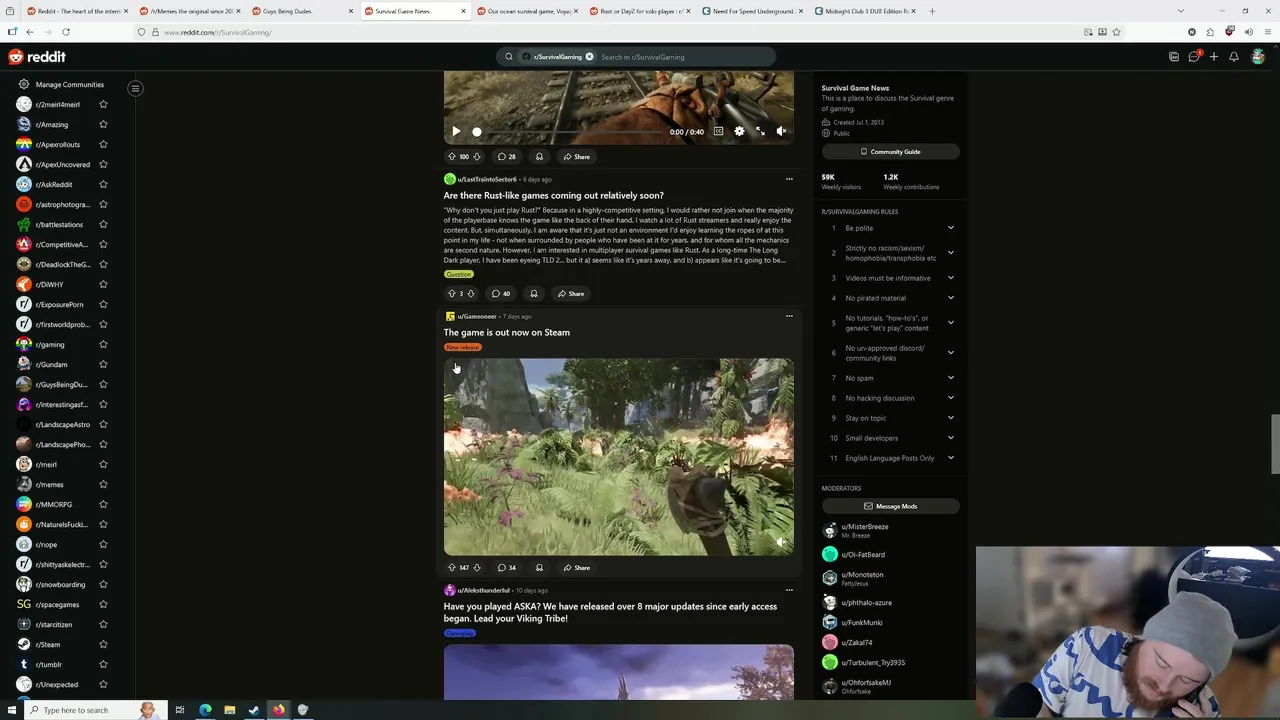Downvote the Rust-like games post

pos(471,294)
